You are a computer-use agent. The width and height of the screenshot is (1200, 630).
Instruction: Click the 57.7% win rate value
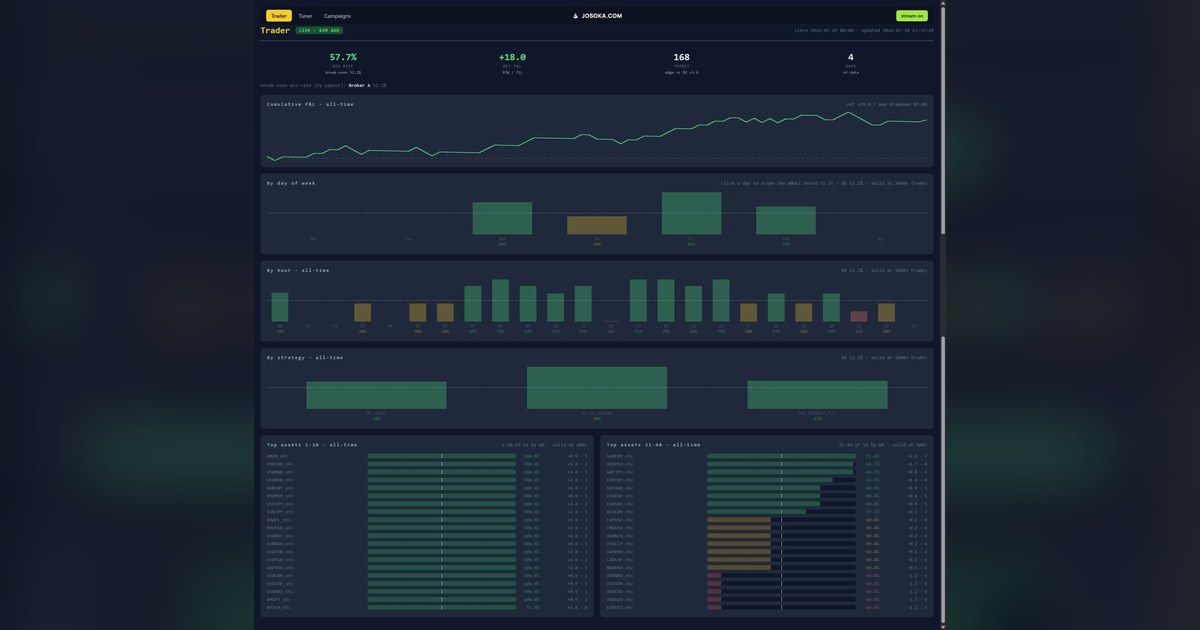(343, 57)
